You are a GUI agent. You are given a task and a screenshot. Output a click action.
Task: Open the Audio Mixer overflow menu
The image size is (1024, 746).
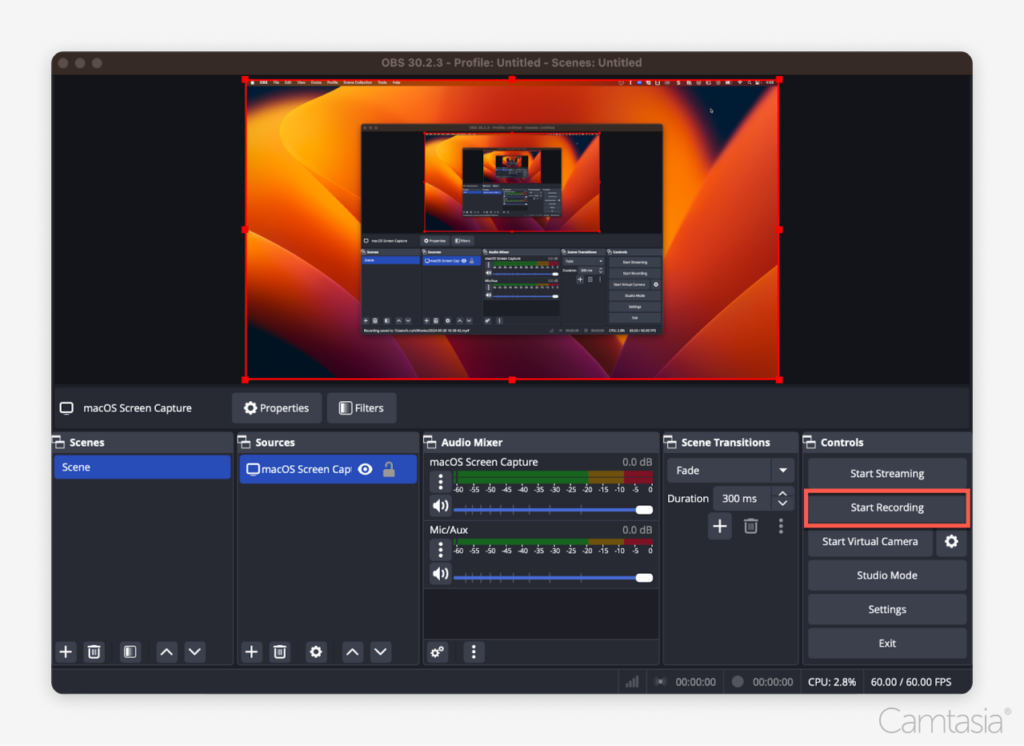[473, 652]
